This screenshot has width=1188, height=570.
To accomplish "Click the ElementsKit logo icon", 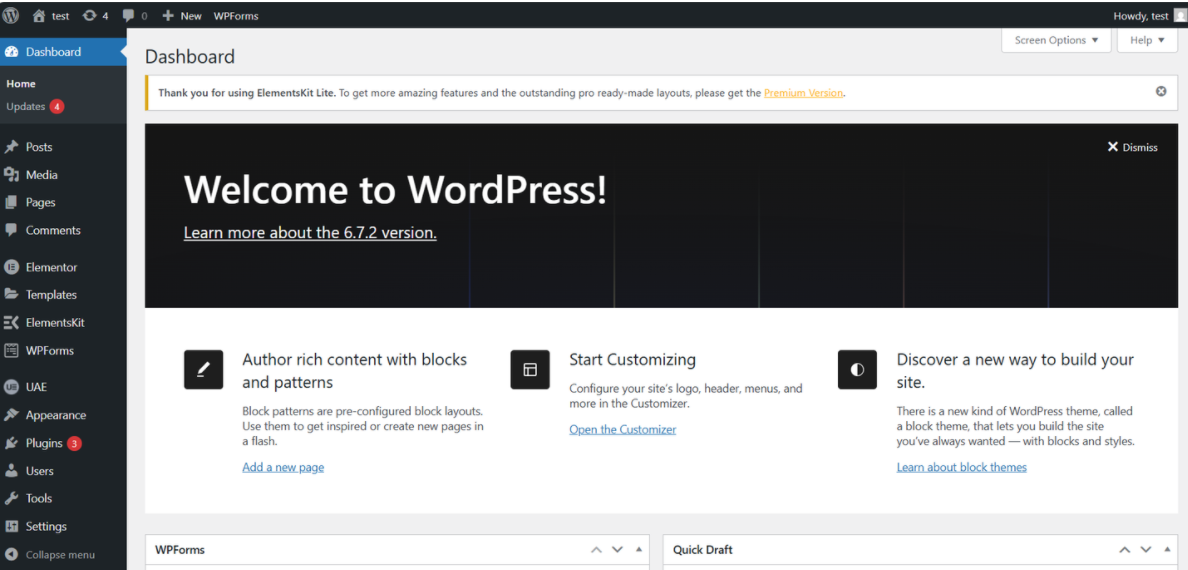I will point(11,323).
